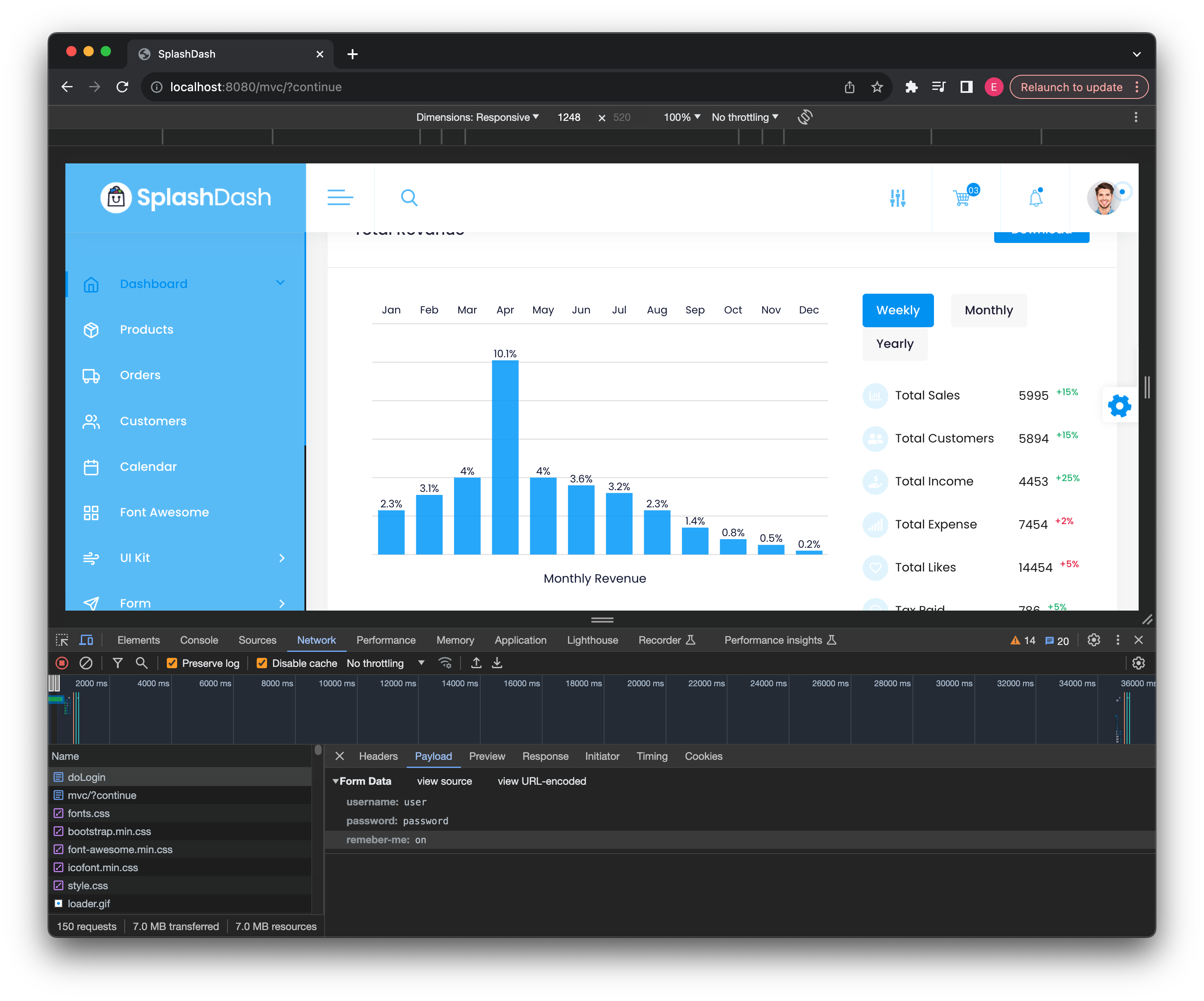Click the Orders truck icon in sidebar
Screen dimensions: 1204x1001
click(91, 375)
